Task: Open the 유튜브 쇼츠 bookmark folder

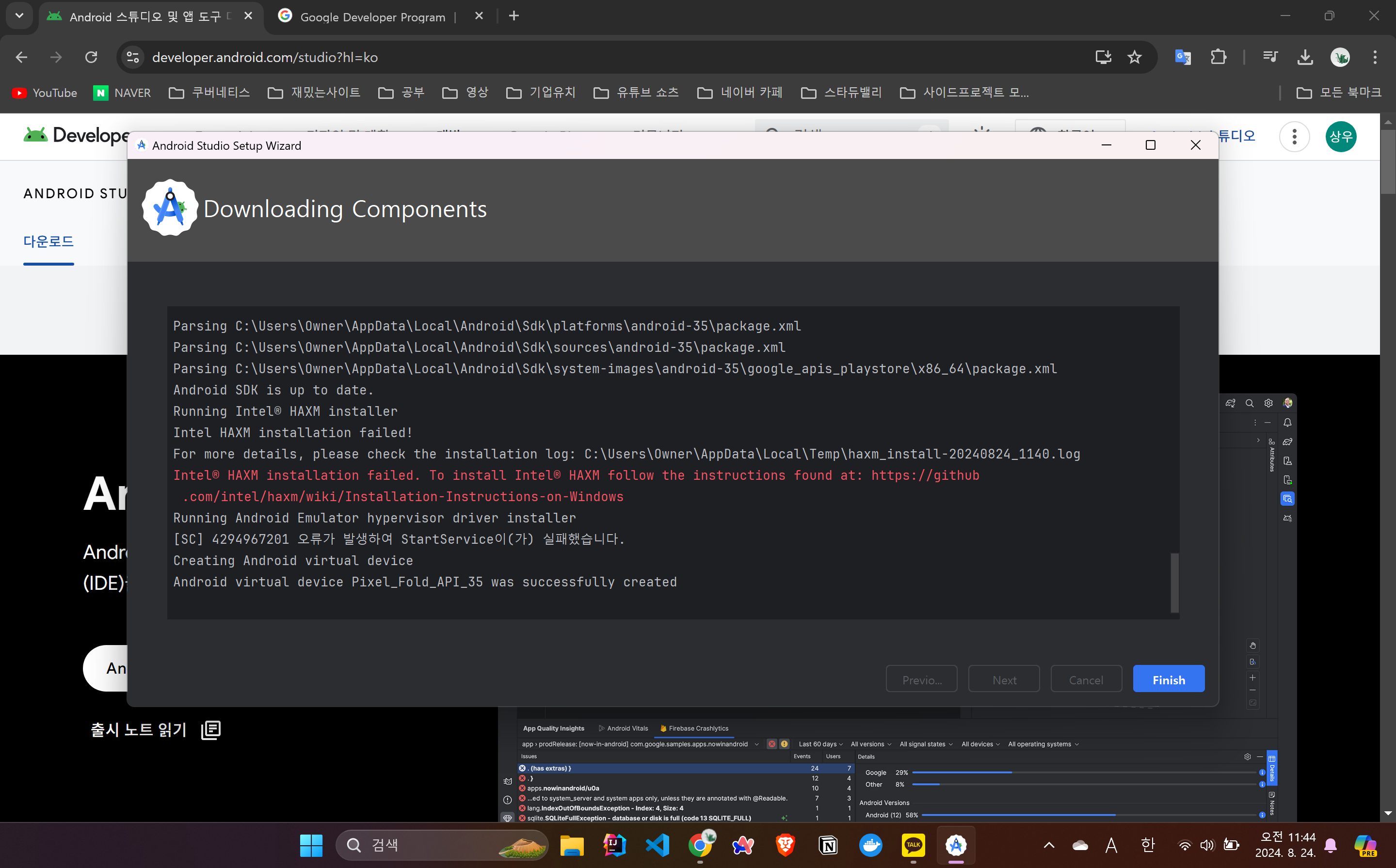Action: coord(636,93)
